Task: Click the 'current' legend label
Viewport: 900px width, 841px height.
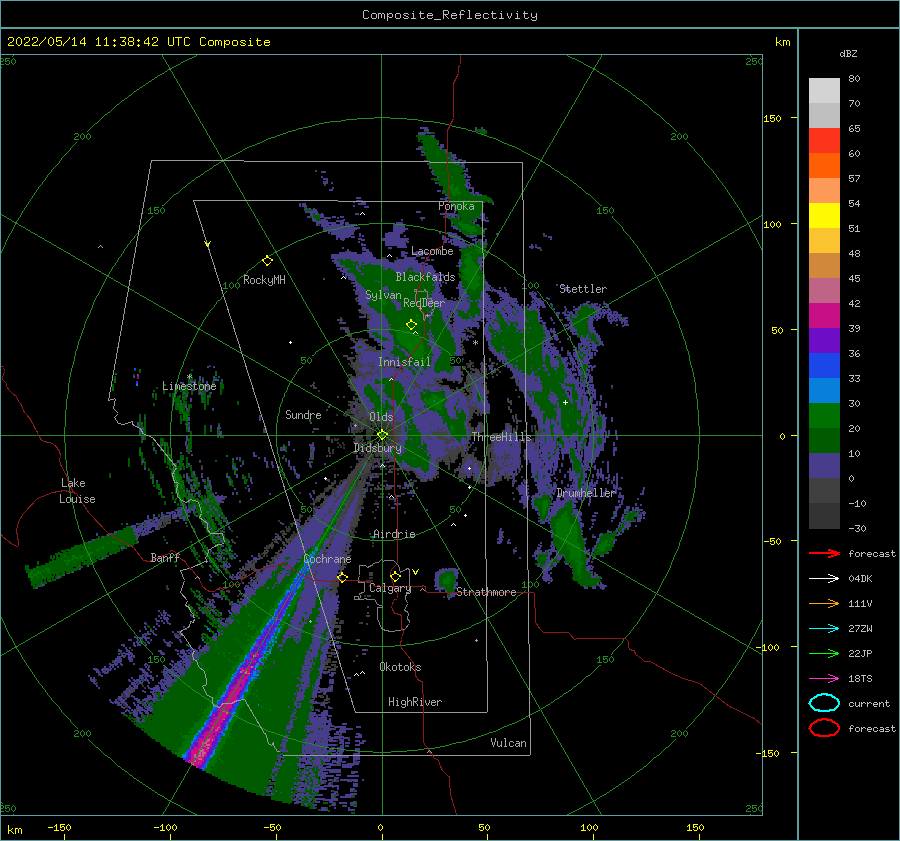Action: point(869,704)
